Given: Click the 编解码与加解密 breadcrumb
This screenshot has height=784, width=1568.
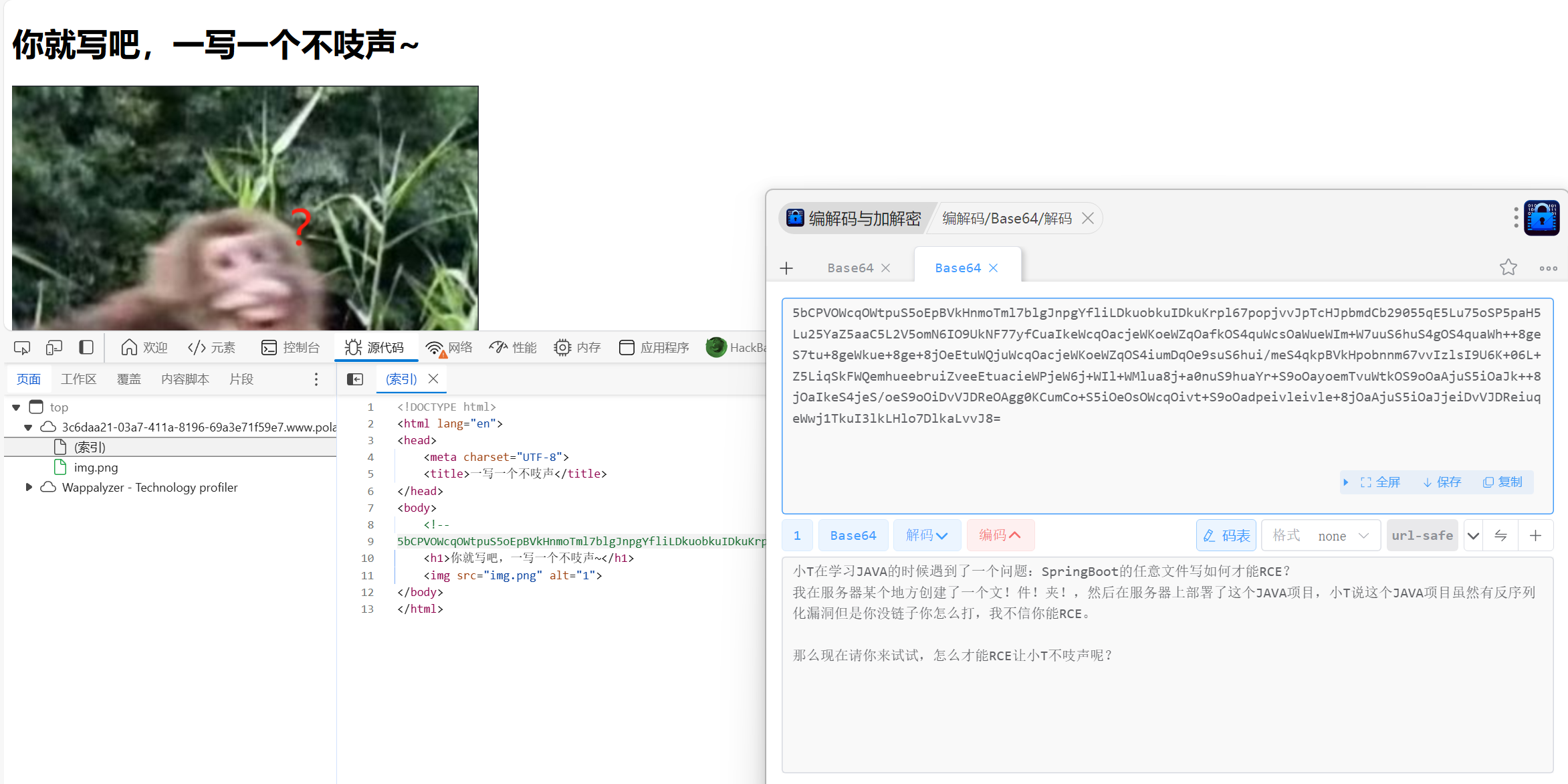Looking at the screenshot, I should [x=855, y=219].
